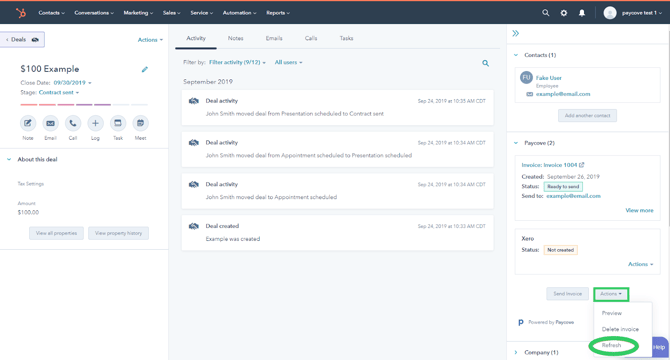
Task: Click the deal stage progress bar
Action: click(x=84, y=105)
